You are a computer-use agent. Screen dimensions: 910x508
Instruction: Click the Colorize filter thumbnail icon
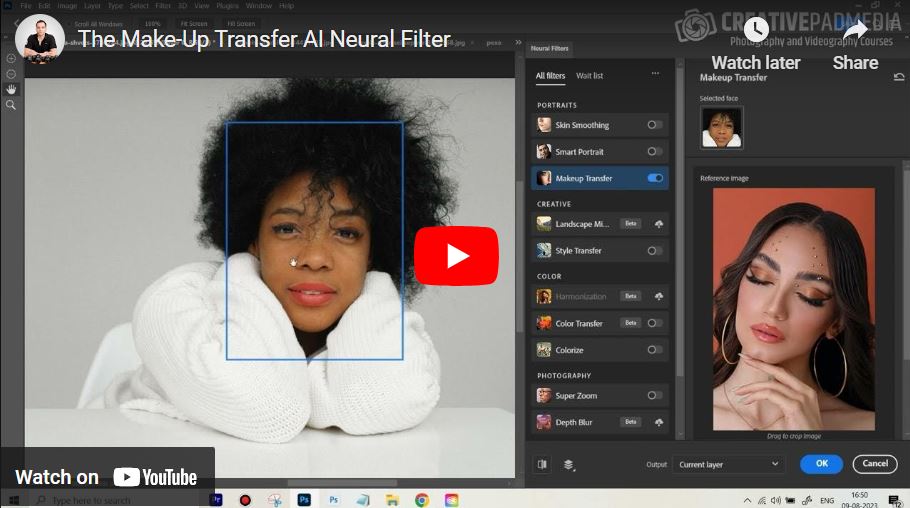tap(544, 350)
